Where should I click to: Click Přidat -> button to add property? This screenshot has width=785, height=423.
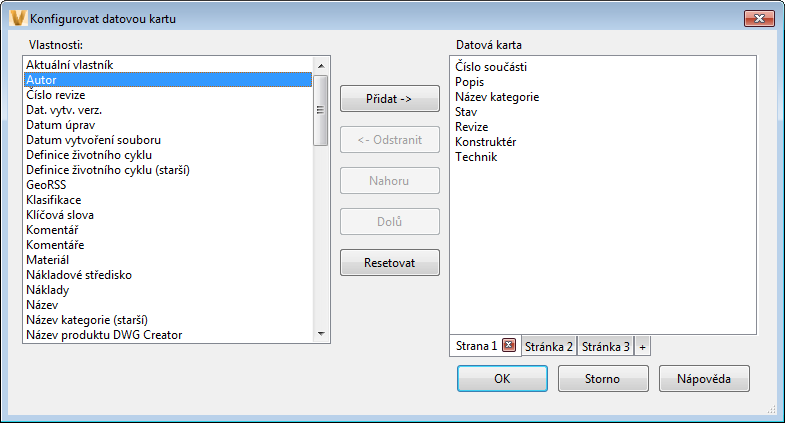[x=389, y=99]
